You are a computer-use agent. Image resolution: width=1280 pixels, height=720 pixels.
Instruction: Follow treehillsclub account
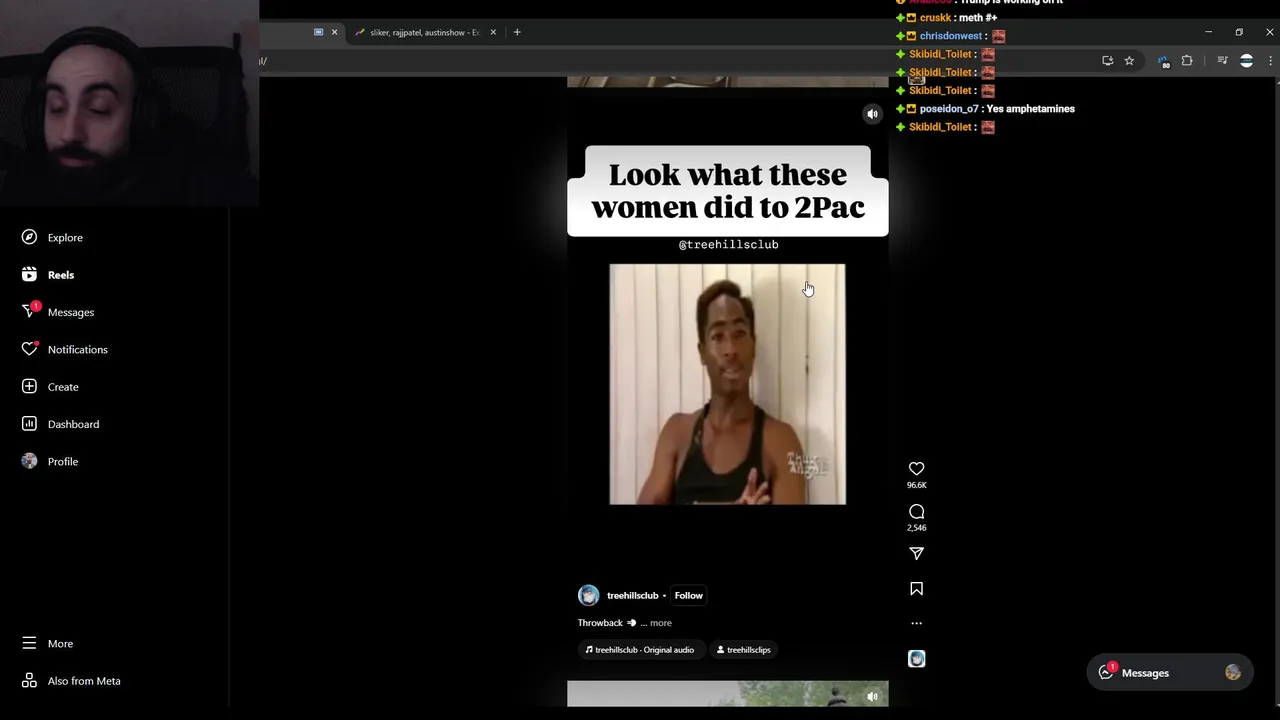pos(688,596)
